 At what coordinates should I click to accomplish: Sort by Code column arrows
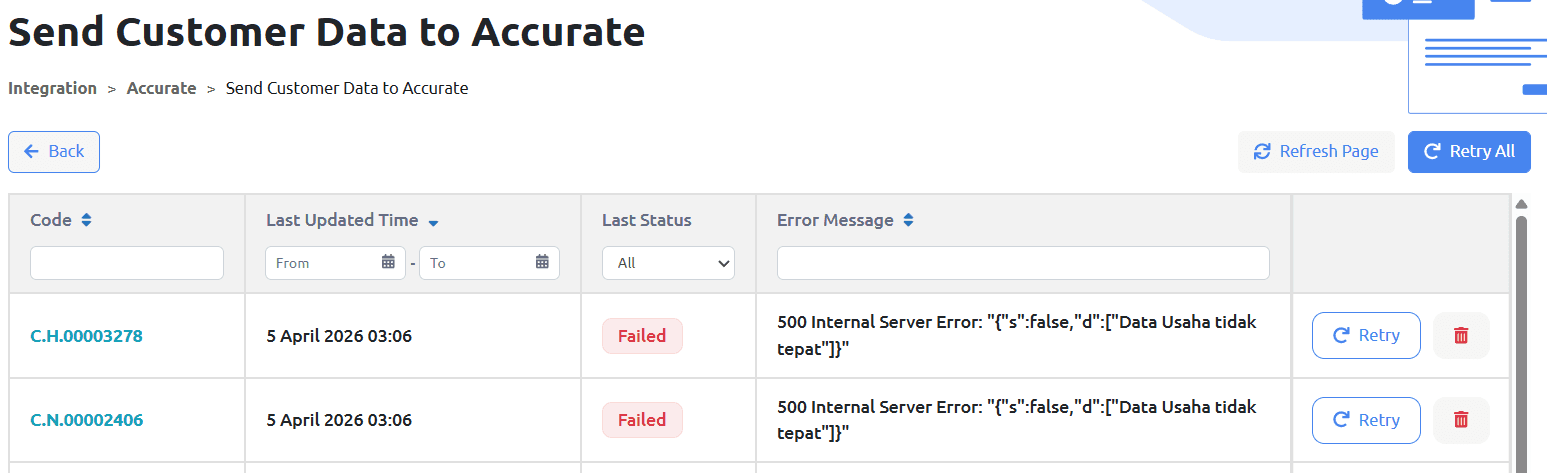pyautogui.click(x=86, y=220)
